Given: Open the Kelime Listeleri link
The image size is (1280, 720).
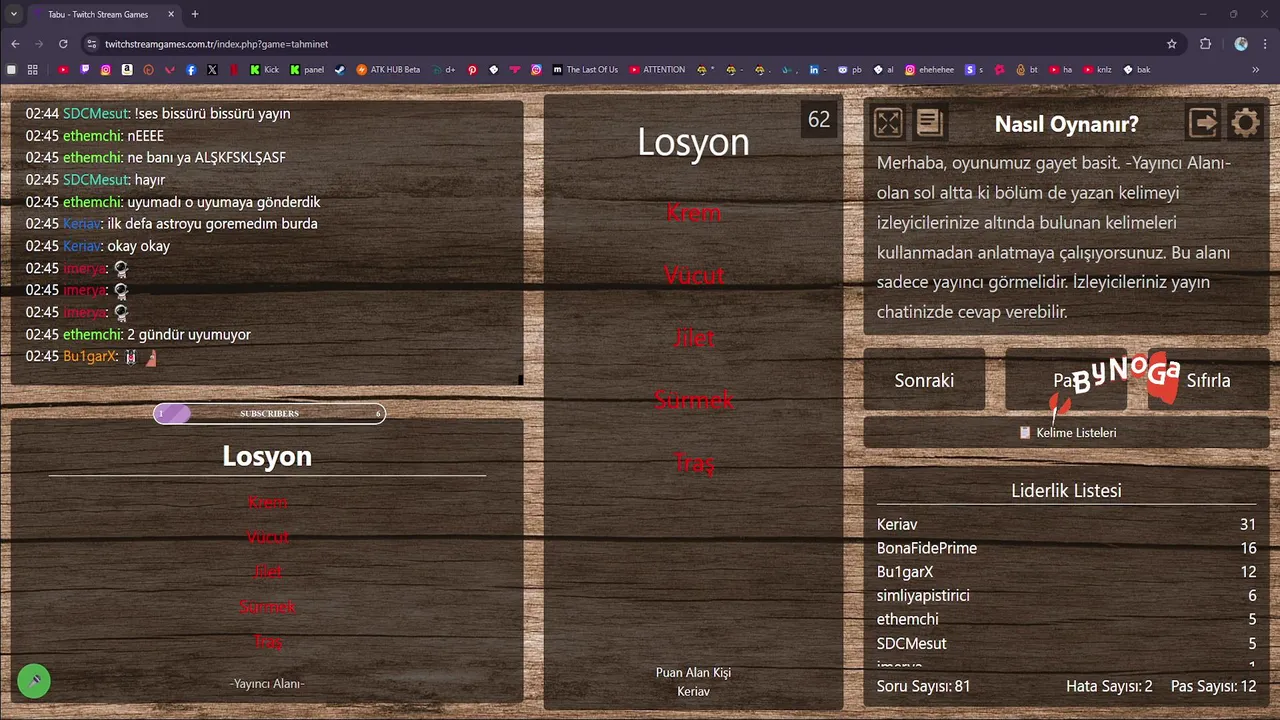Looking at the screenshot, I should coord(1067,433).
